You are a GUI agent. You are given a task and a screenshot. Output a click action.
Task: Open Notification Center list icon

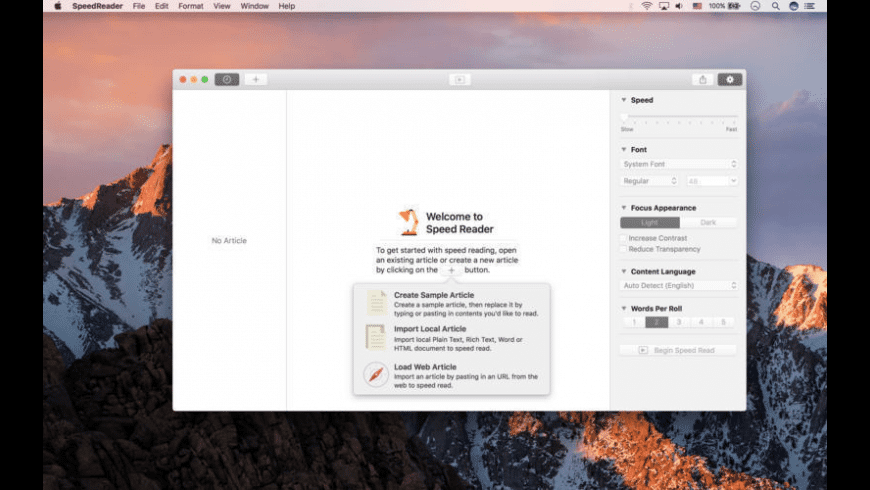(810, 6)
